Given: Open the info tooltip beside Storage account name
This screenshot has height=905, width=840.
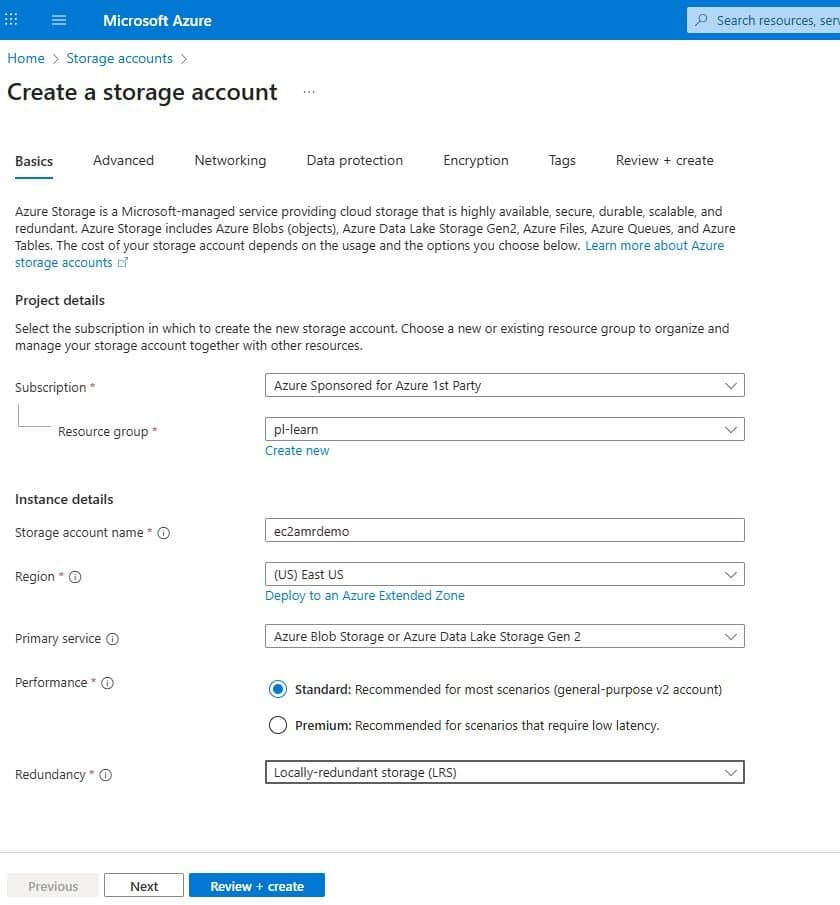Looking at the screenshot, I should tap(165, 533).
